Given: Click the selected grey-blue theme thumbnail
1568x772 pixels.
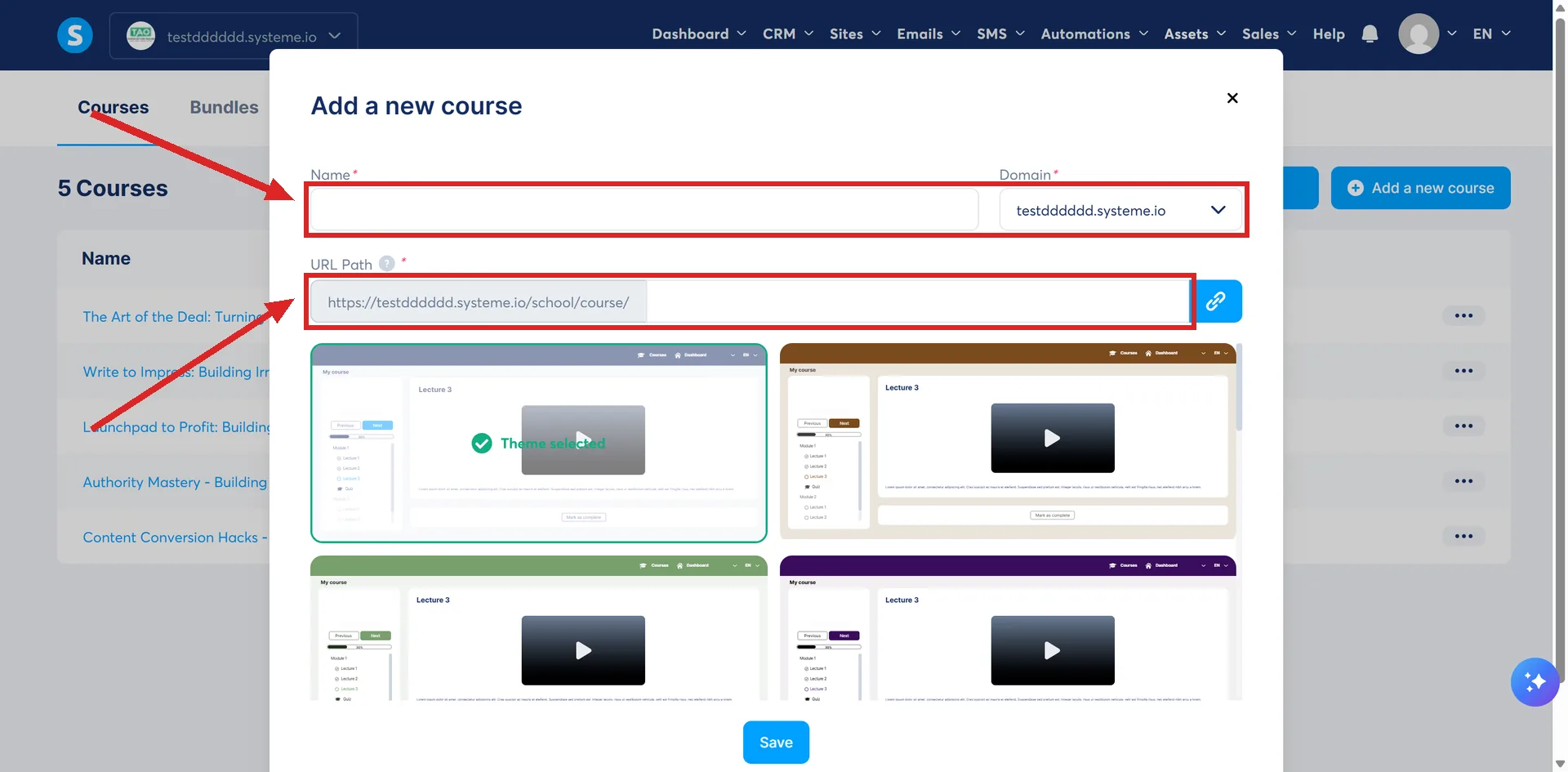Looking at the screenshot, I should [x=539, y=443].
